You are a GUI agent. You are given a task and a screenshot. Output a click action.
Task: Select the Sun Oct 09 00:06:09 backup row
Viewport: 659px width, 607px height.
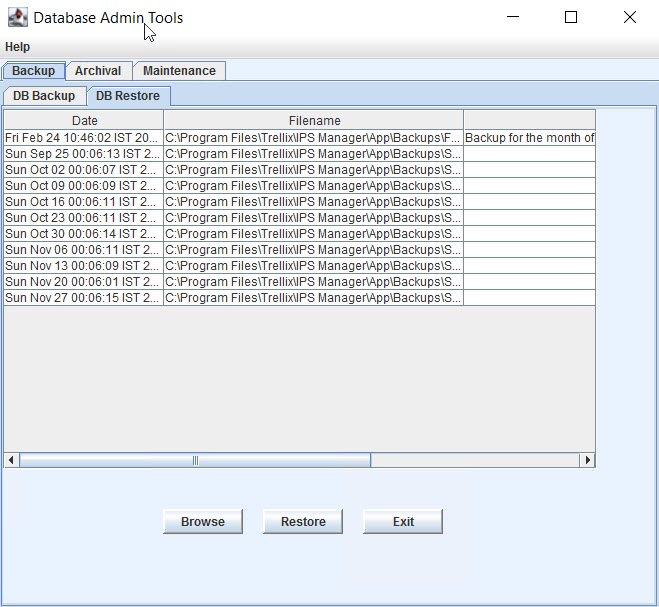coord(299,186)
